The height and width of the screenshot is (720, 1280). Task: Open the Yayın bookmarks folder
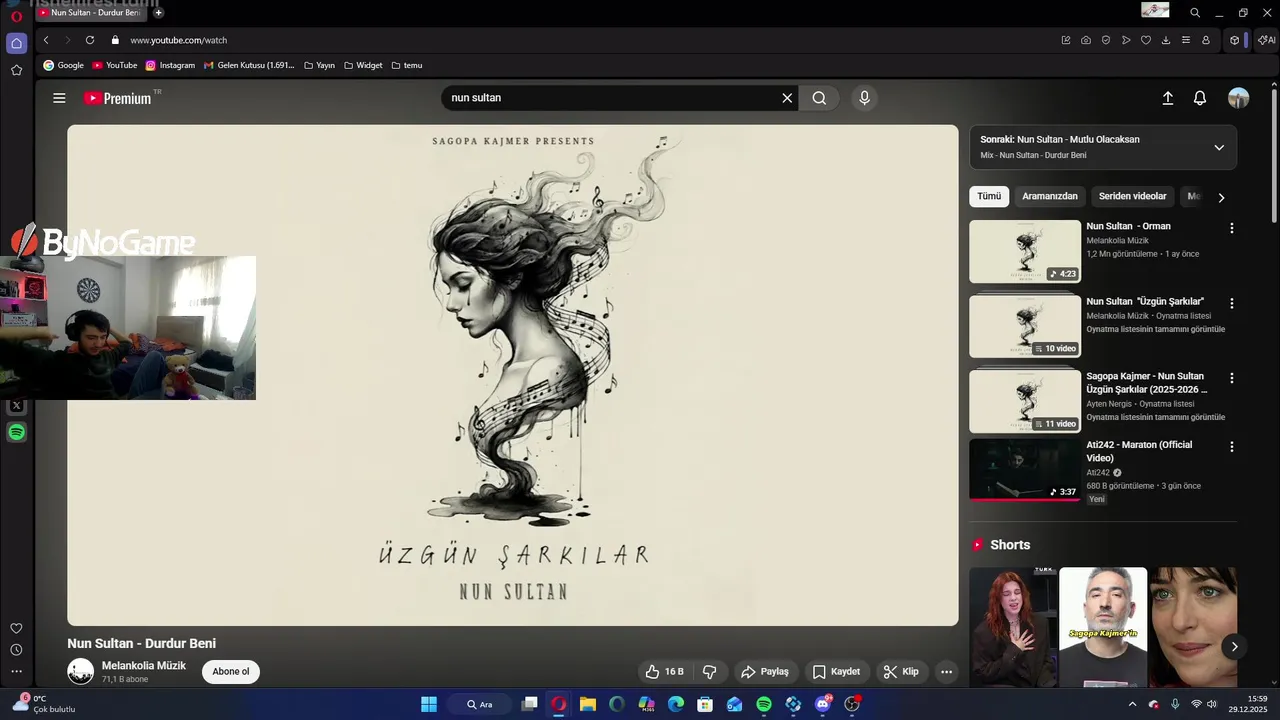pos(319,65)
